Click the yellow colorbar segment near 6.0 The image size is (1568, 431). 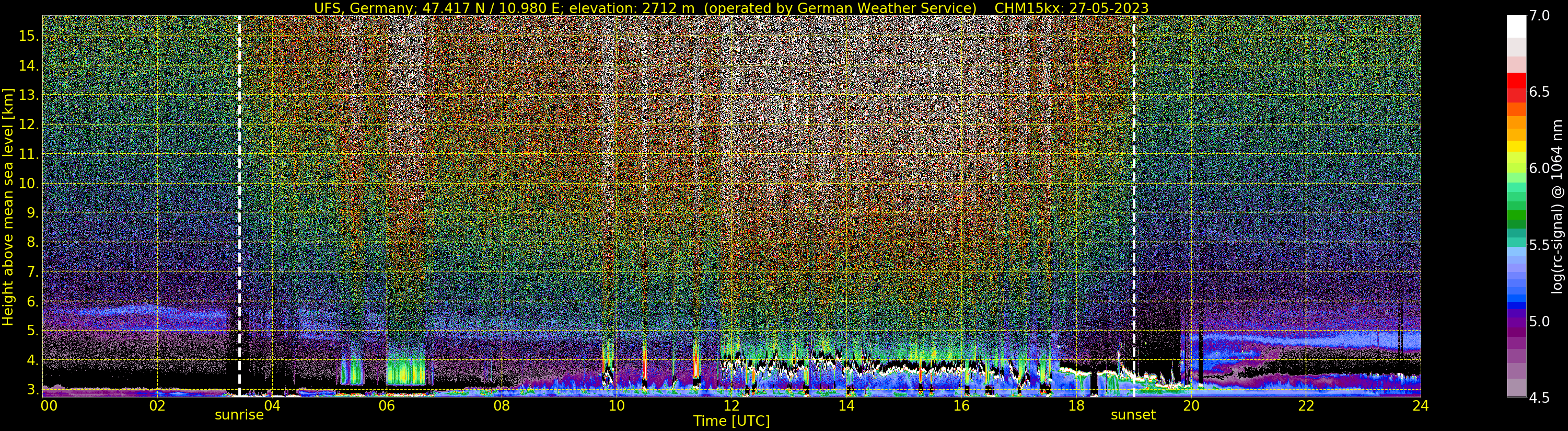point(1516,146)
